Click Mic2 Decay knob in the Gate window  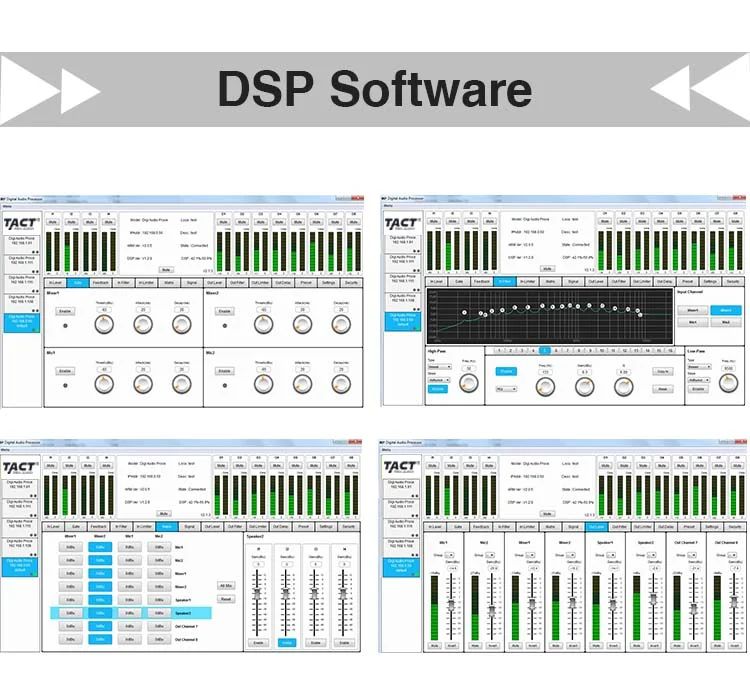341,384
